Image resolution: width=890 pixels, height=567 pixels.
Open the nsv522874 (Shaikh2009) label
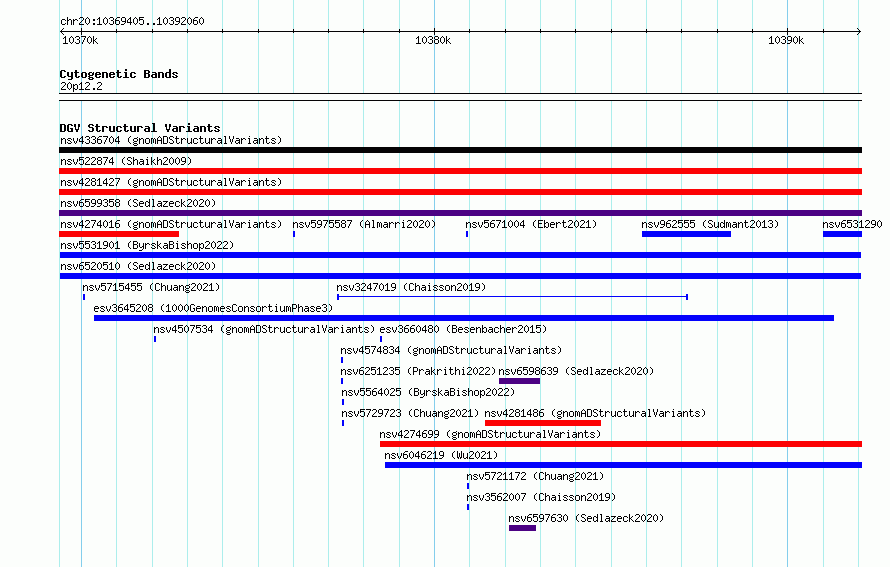coord(126,161)
